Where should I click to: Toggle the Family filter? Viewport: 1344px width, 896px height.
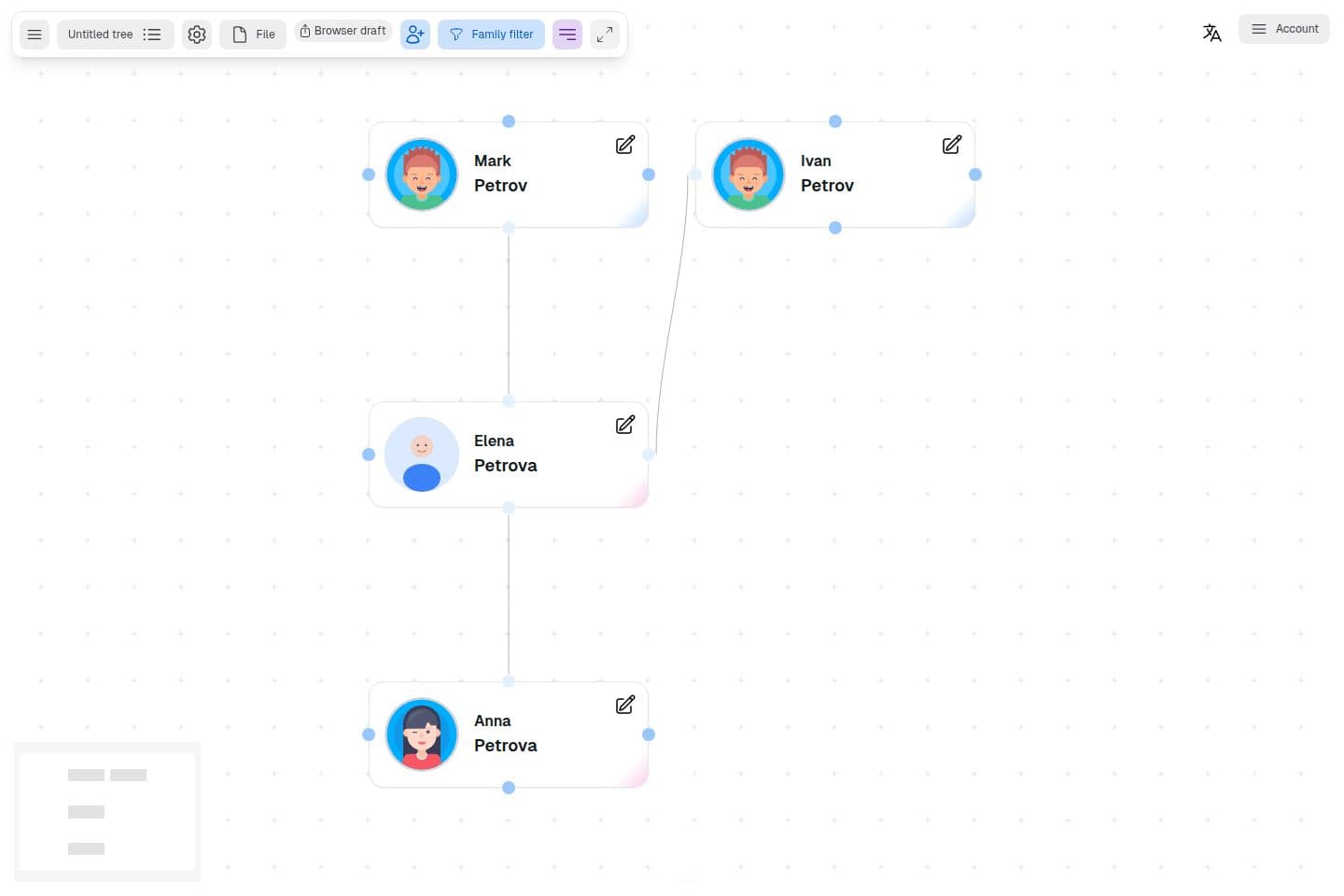point(491,35)
